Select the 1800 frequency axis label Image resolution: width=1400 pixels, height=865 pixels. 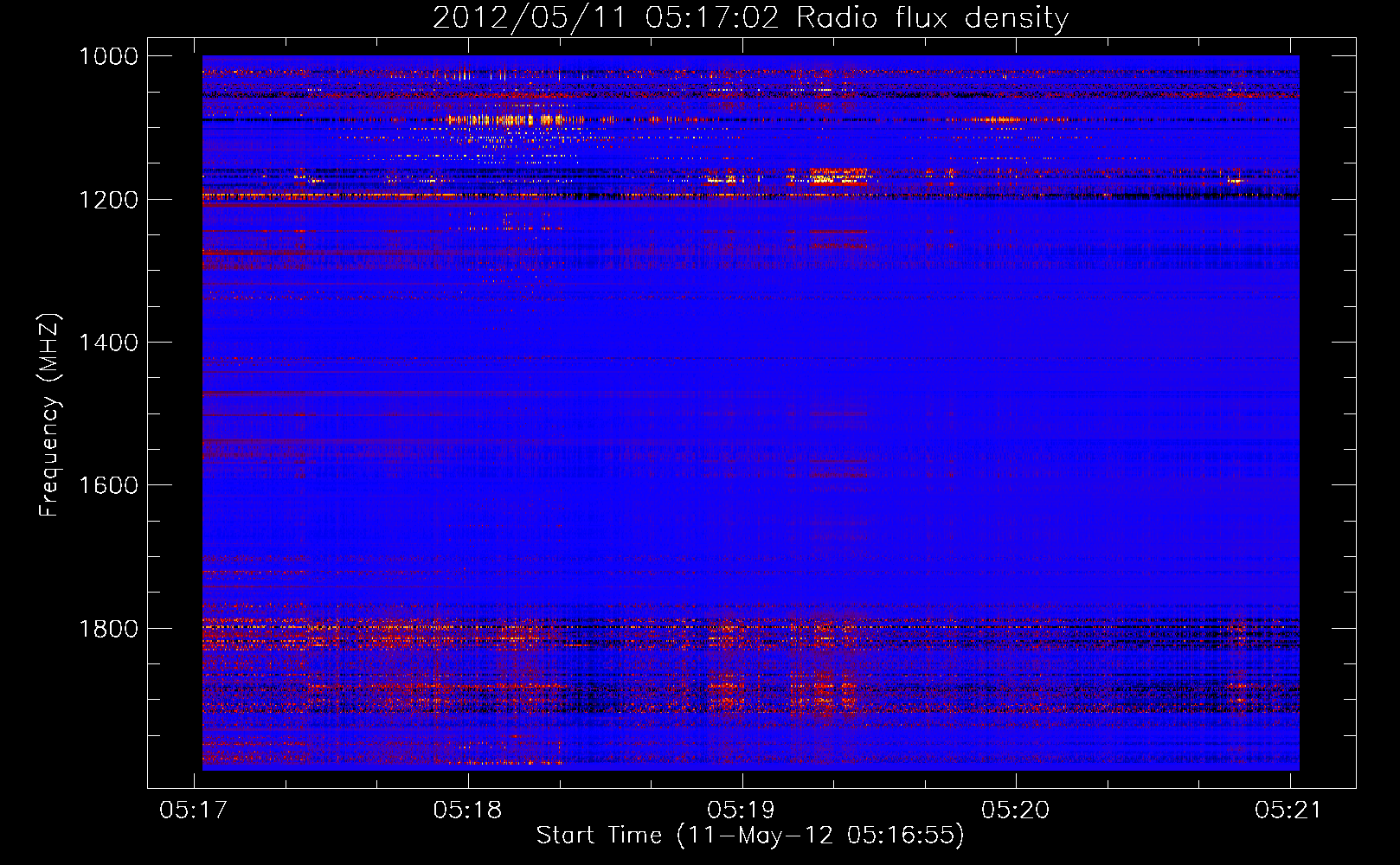click(x=108, y=628)
